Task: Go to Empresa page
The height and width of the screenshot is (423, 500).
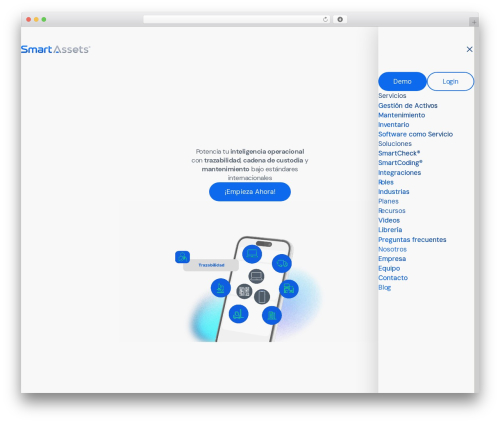Action: tap(392, 259)
